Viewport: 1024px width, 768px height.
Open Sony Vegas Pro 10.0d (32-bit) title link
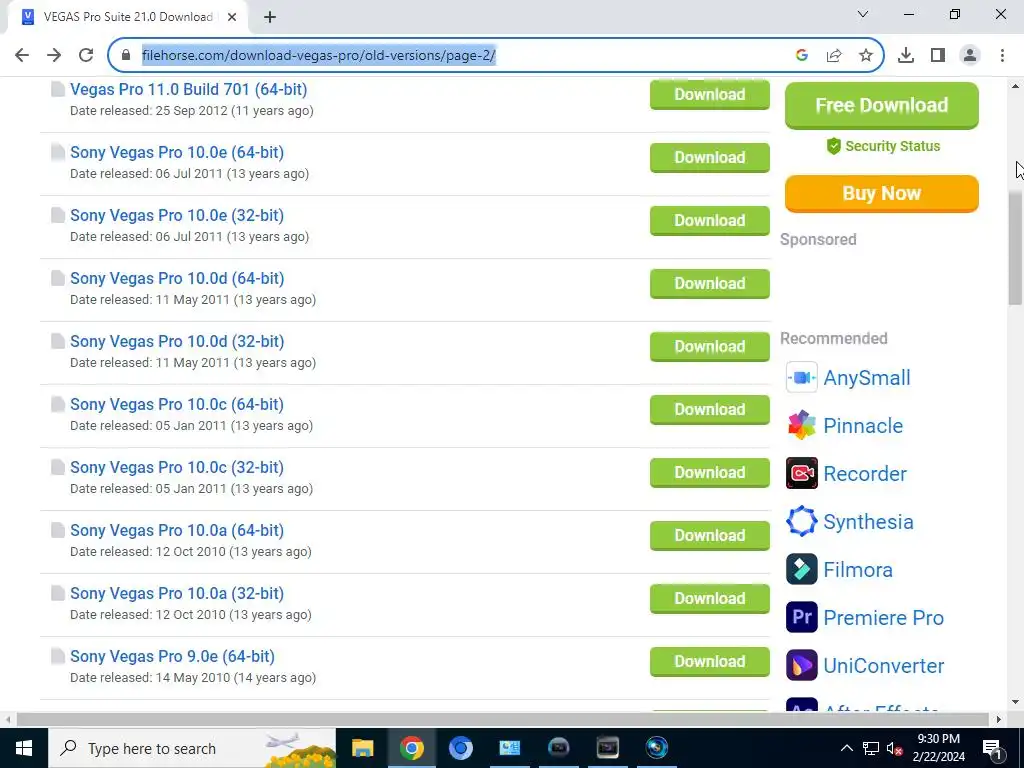177,342
